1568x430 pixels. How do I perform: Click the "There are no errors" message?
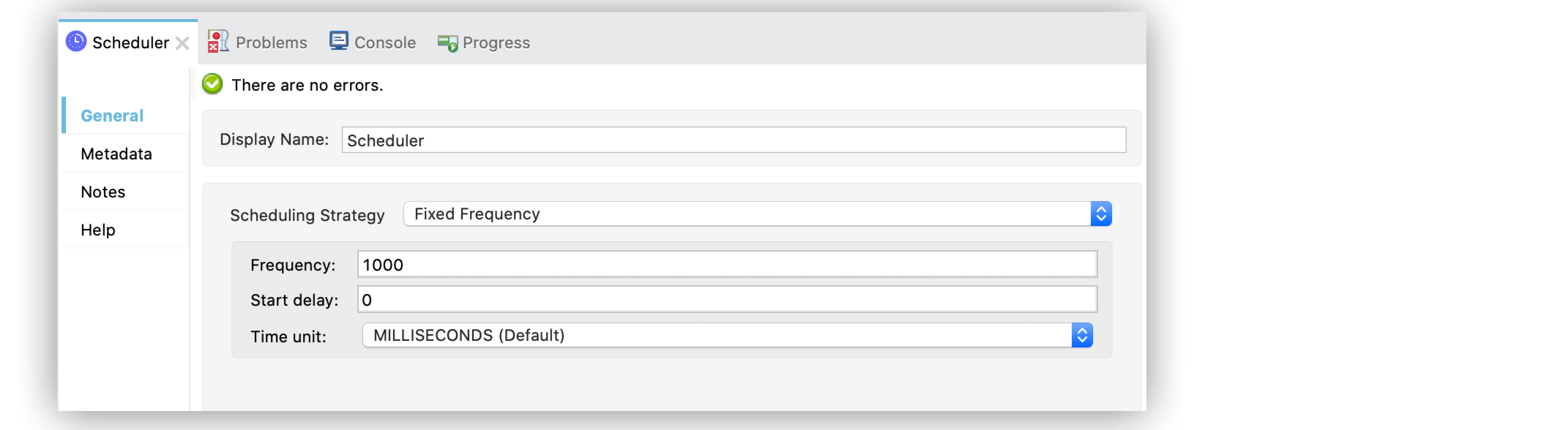pyautogui.click(x=307, y=85)
